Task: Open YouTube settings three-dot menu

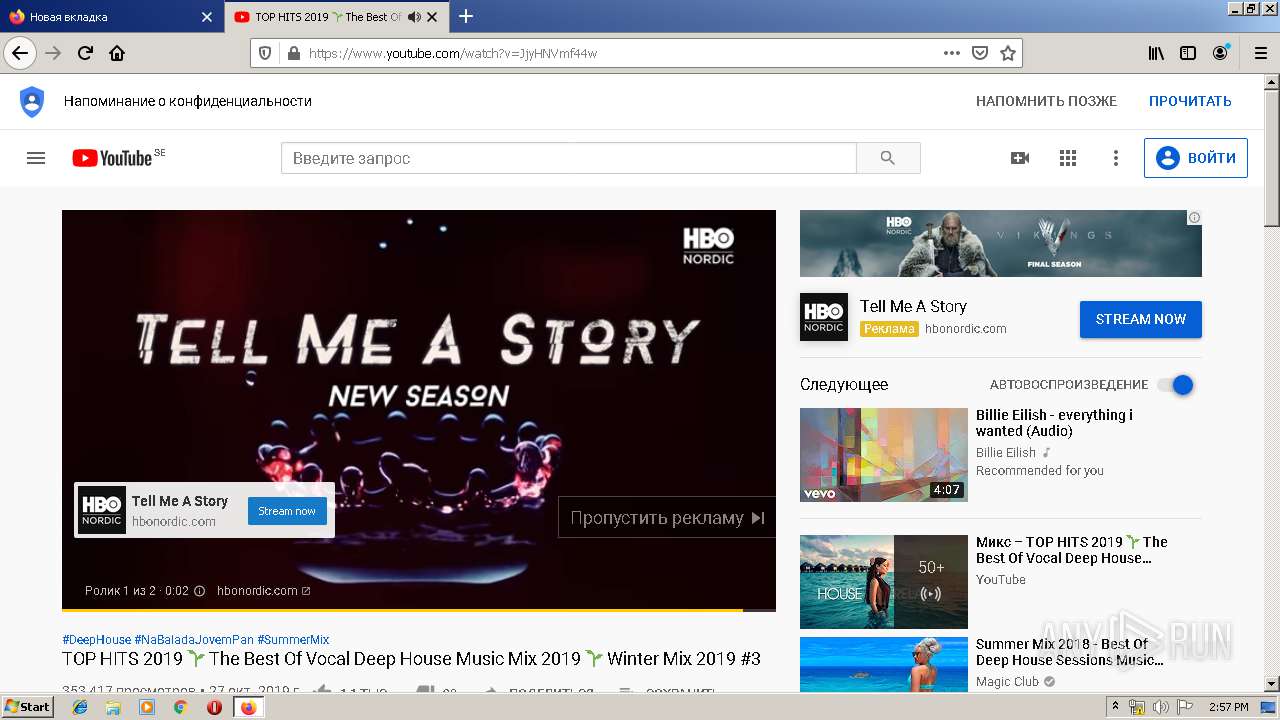Action: pos(1116,158)
